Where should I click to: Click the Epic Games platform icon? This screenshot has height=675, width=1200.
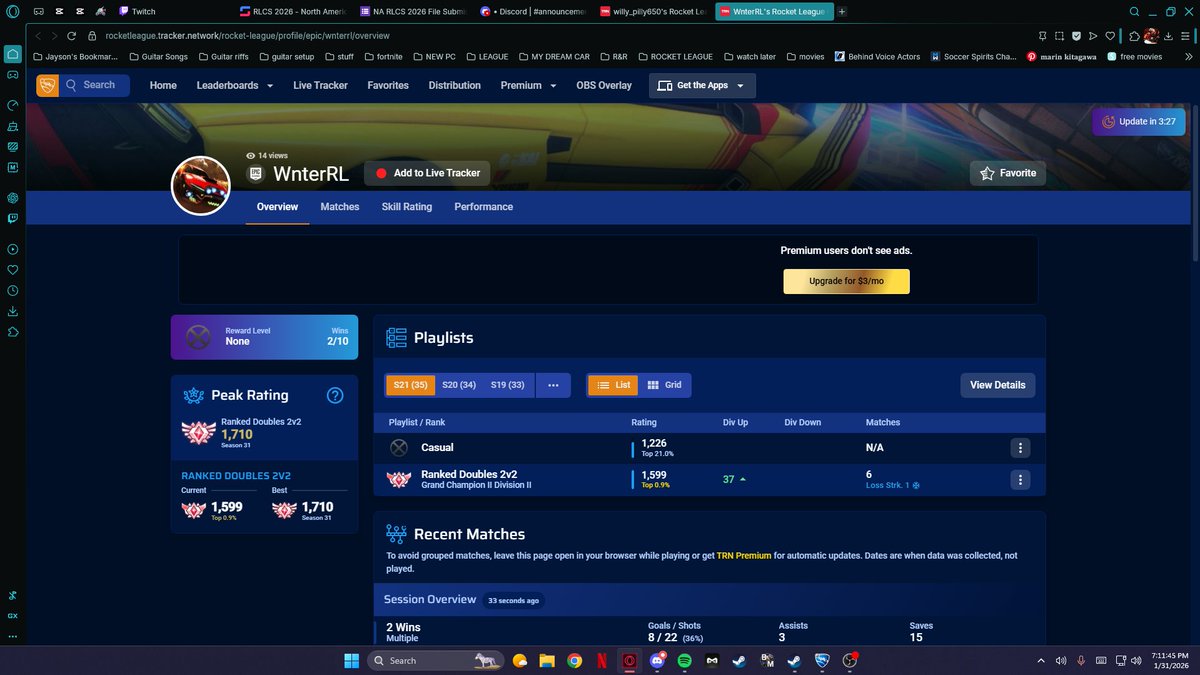pyautogui.click(x=256, y=174)
